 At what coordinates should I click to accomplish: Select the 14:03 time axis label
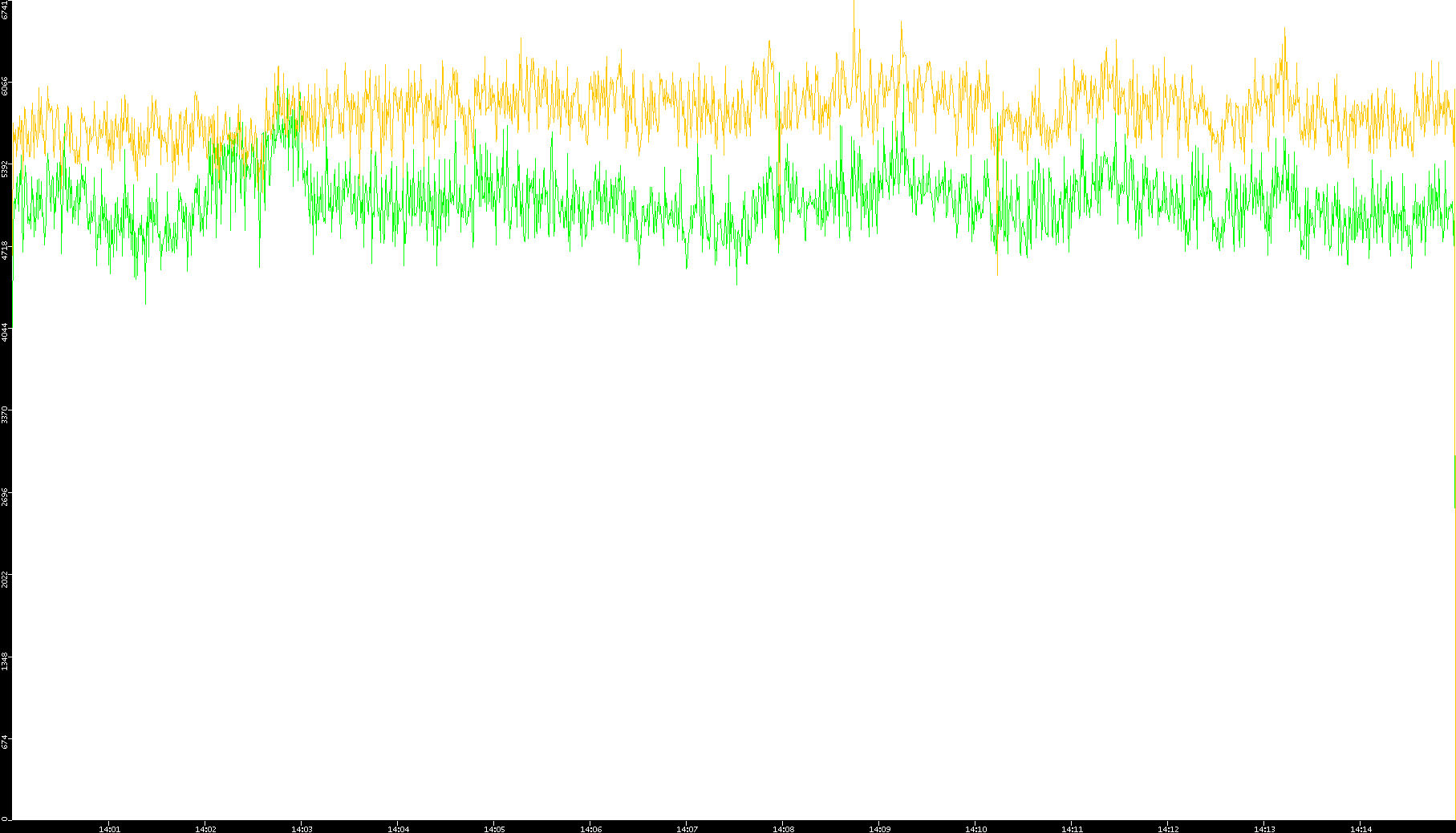coord(302,829)
